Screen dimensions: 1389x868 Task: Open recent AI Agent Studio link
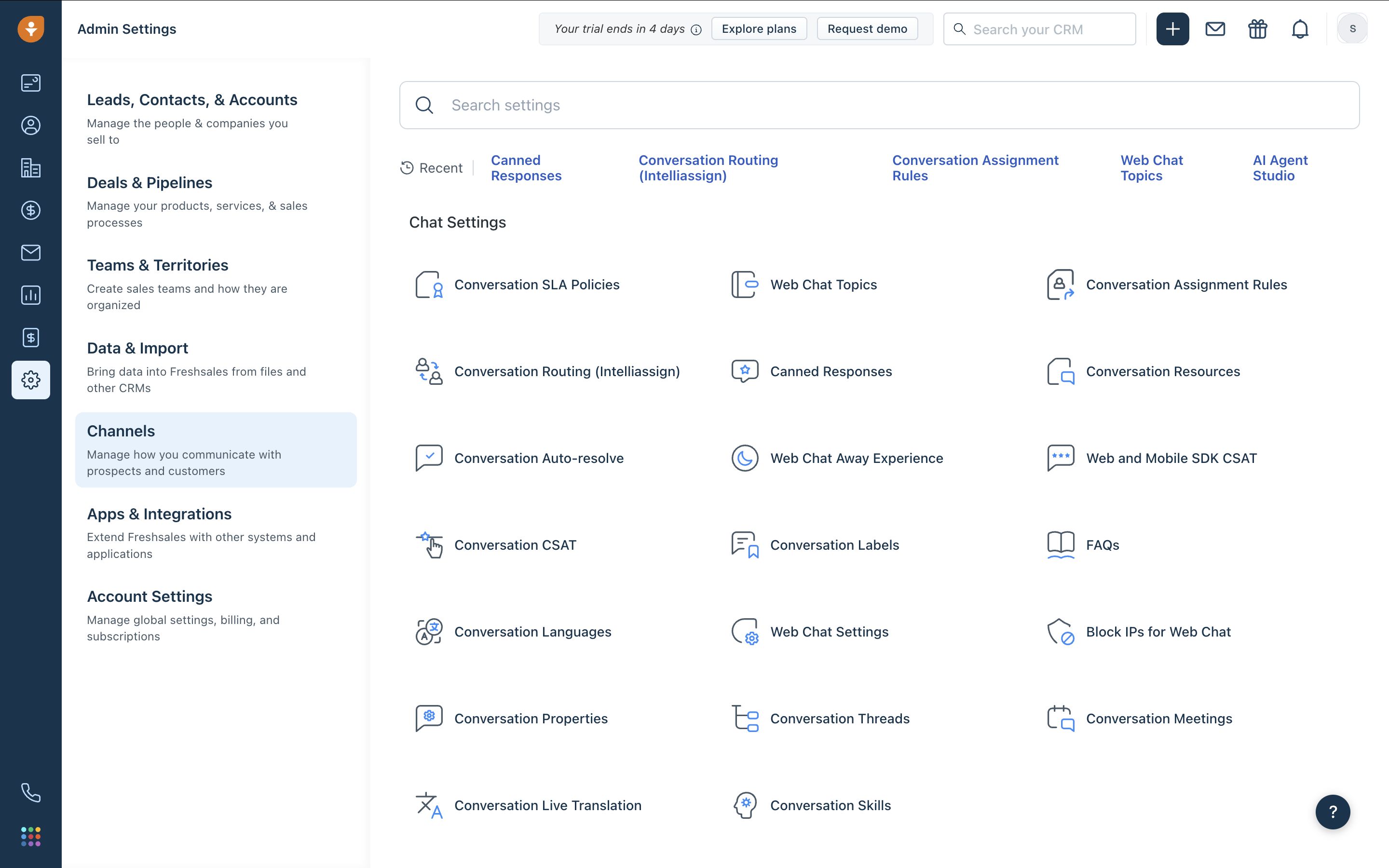tap(1280, 168)
